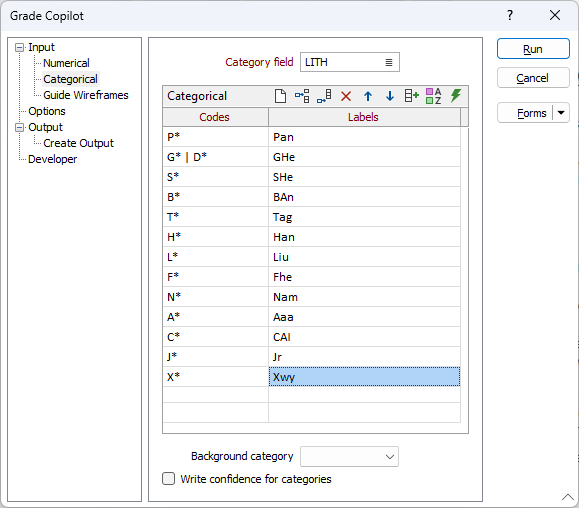Collapse the Output tree node
580x509 pixels.
(x=19, y=128)
